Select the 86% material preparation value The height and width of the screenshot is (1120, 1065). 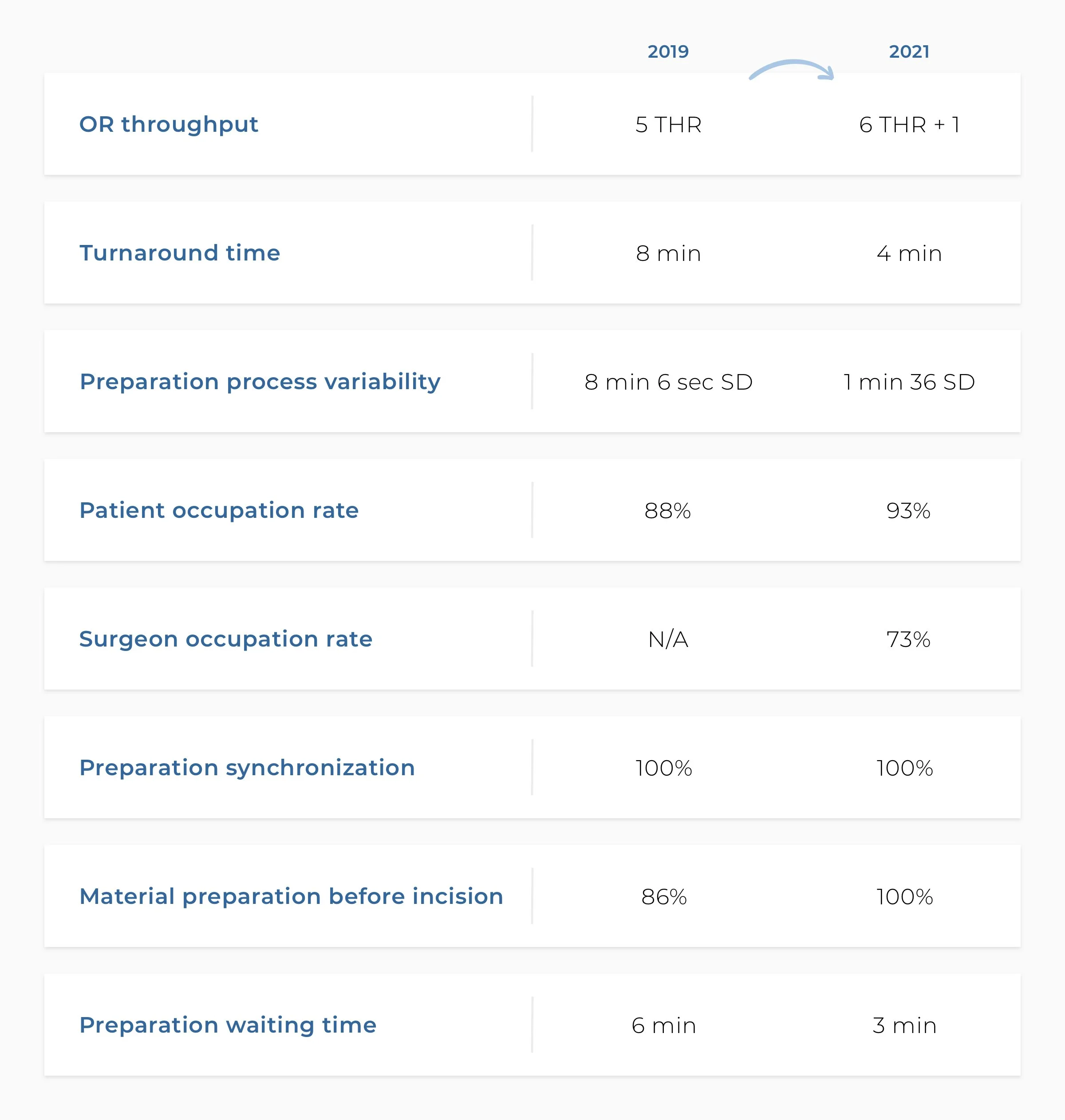(664, 897)
